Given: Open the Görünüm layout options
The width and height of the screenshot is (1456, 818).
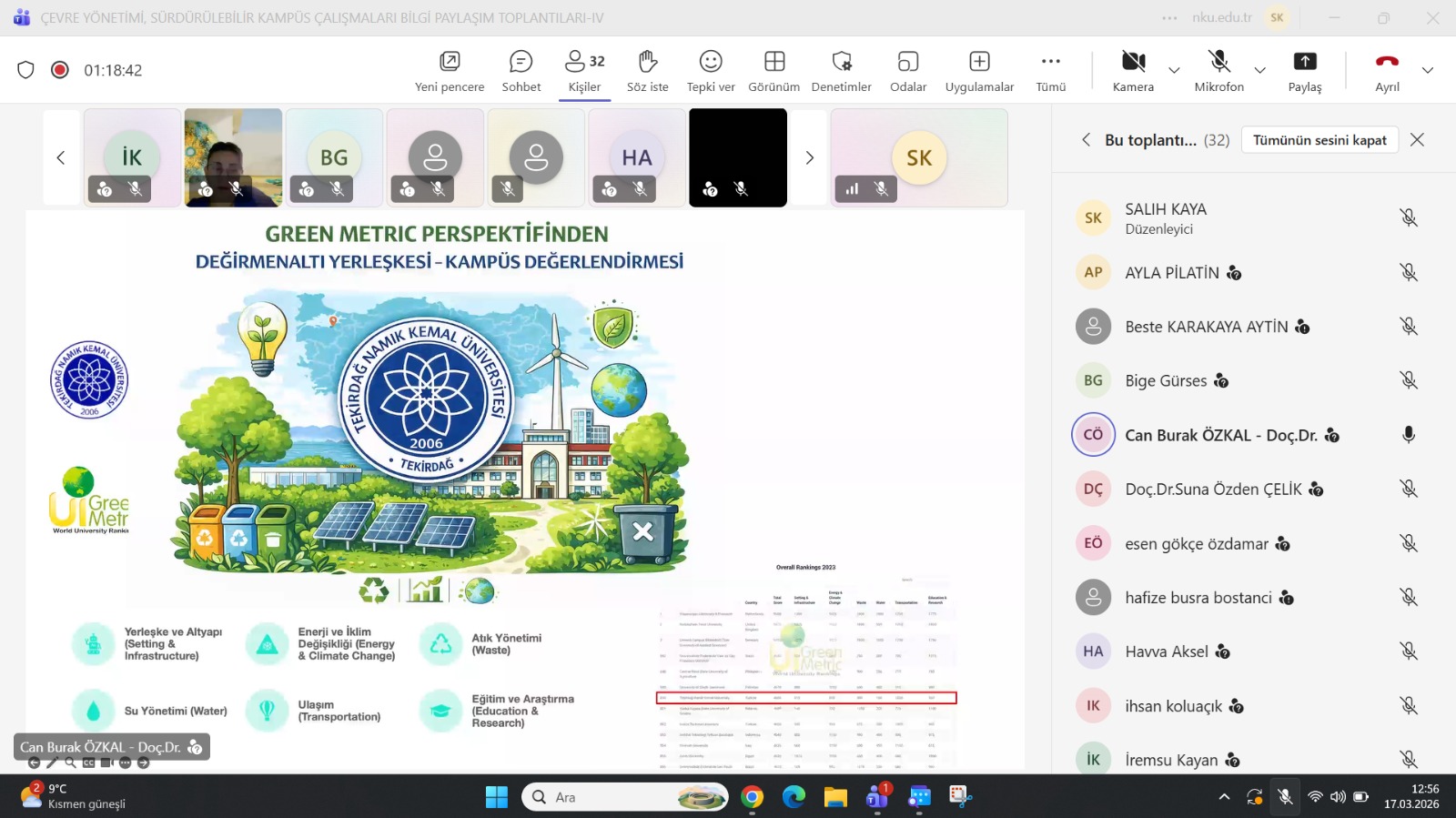Looking at the screenshot, I should click(x=773, y=71).
